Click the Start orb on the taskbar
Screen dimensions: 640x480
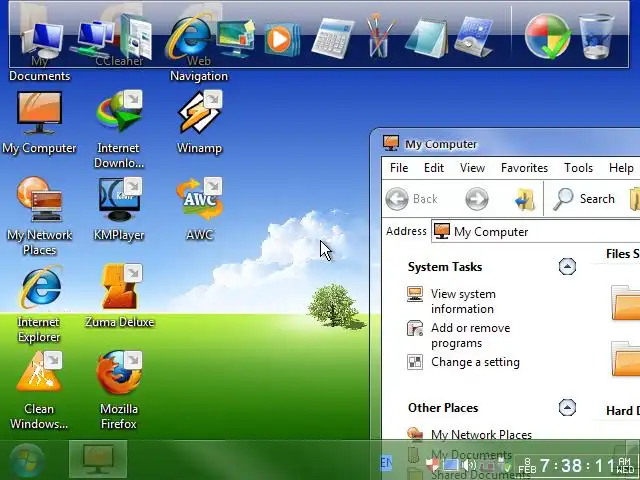[27, 461]
